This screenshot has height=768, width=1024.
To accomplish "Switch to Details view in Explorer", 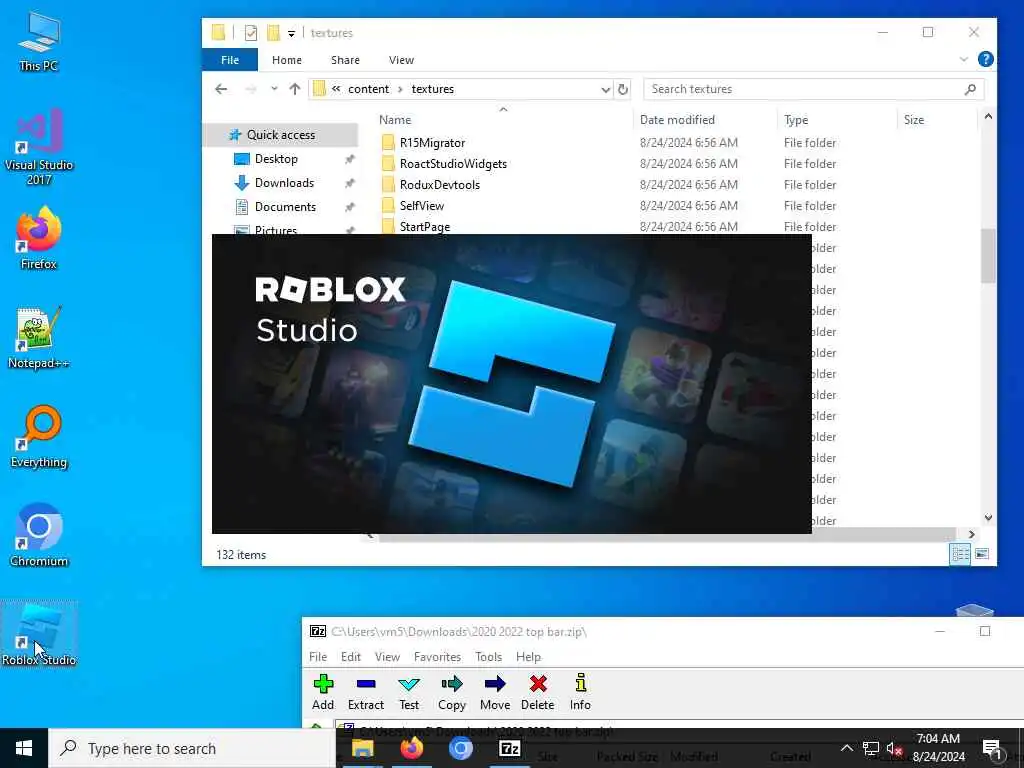I will (x=960, y=554).
